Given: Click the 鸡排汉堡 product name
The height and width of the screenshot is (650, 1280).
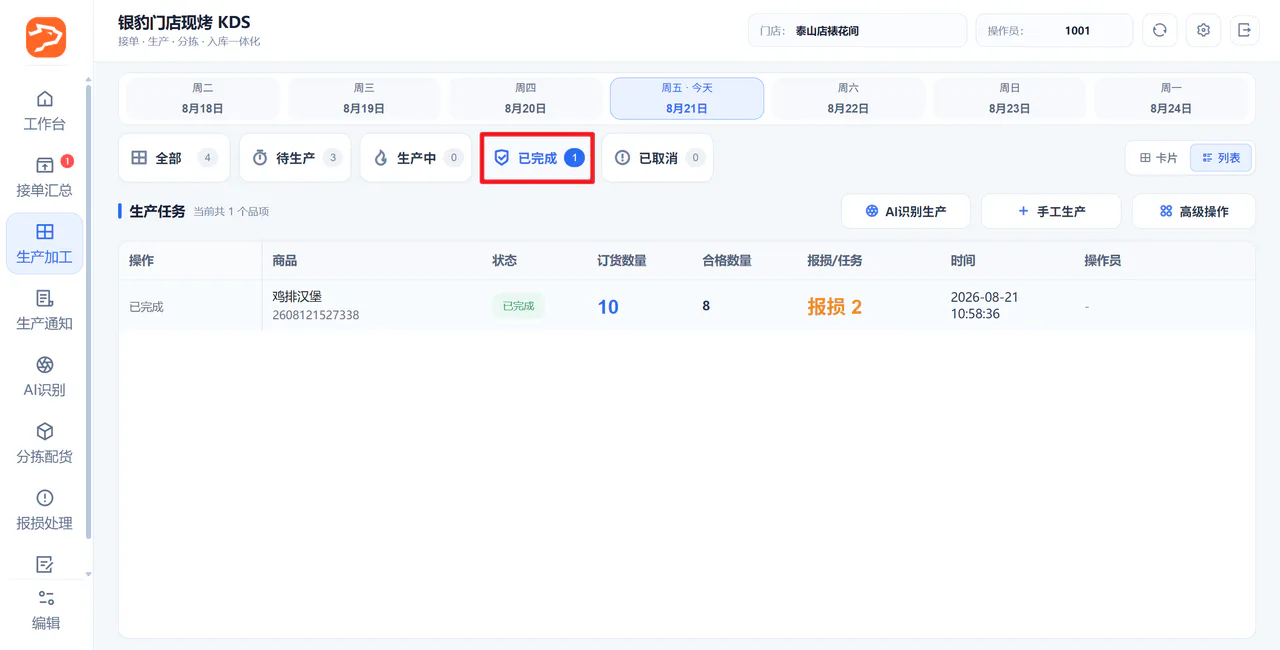Looking at the screenshot, I should coord(297,297).
